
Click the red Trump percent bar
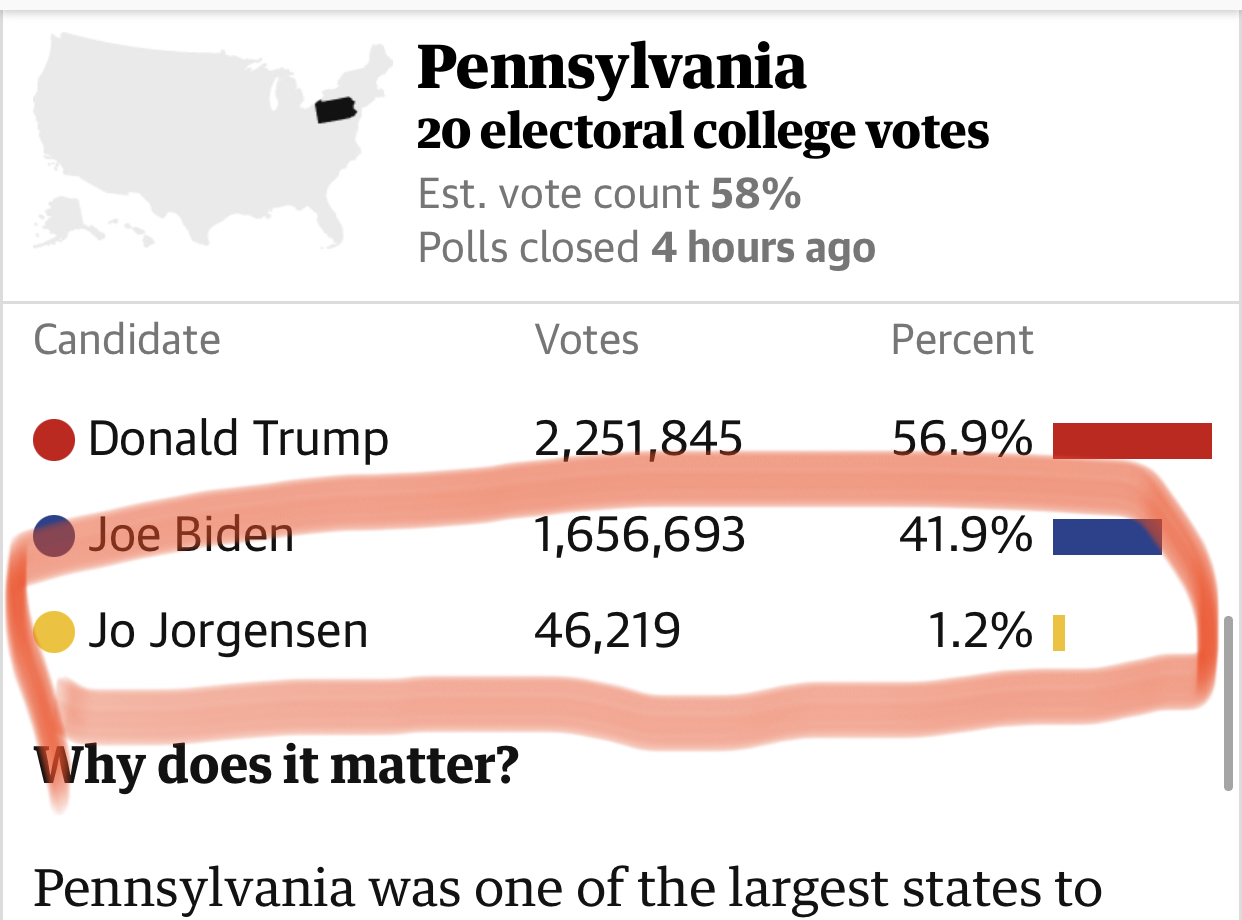tap(1132, 441)
